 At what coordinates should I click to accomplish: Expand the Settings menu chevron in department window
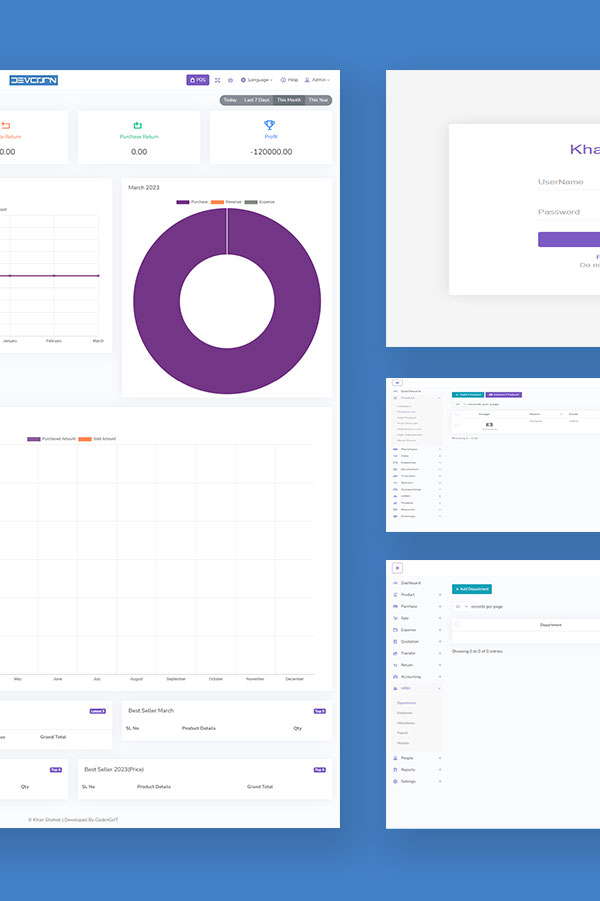tap(440, 781)
